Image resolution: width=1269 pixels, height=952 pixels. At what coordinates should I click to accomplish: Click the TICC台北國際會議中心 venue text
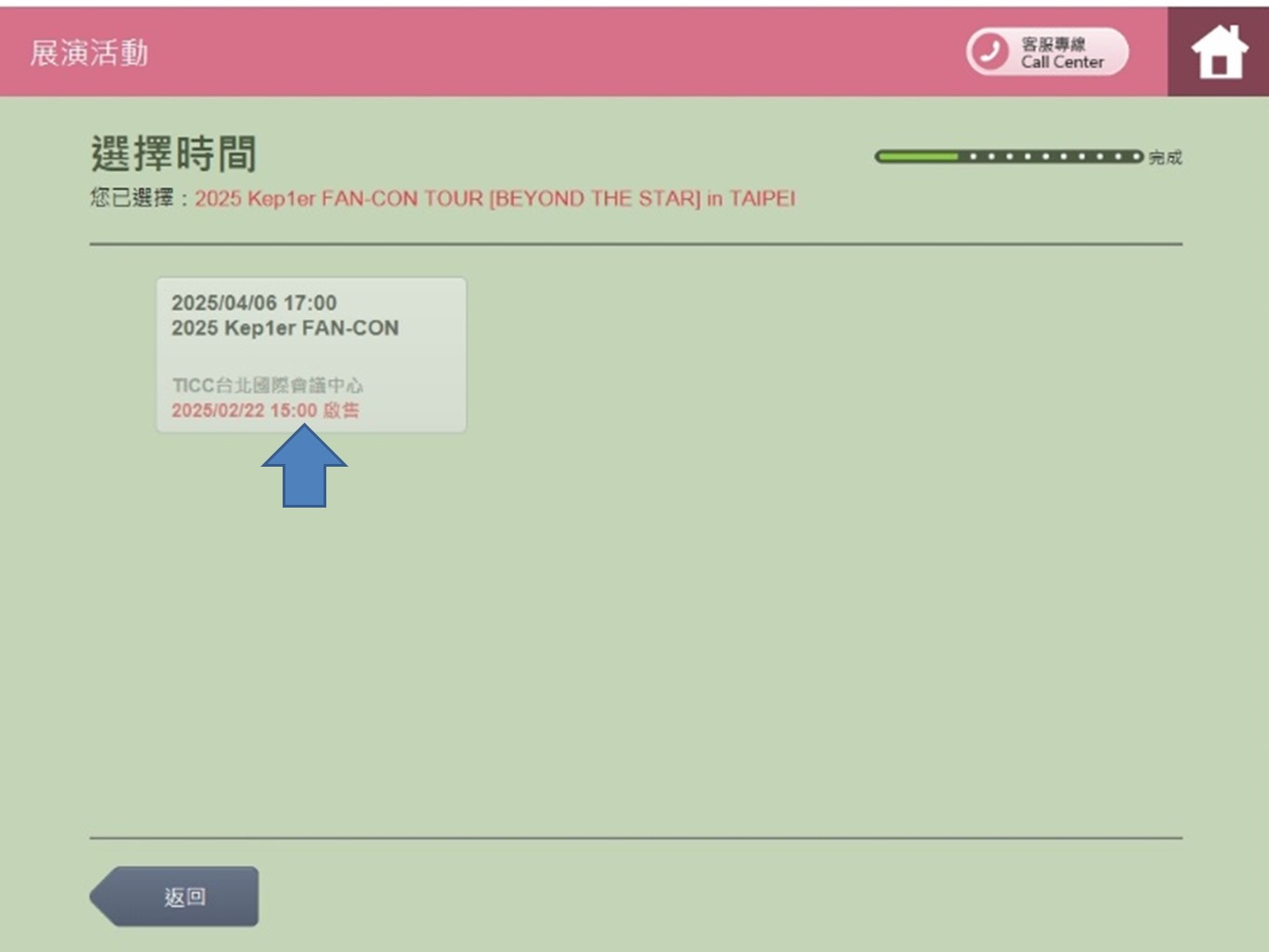point(268,385)
